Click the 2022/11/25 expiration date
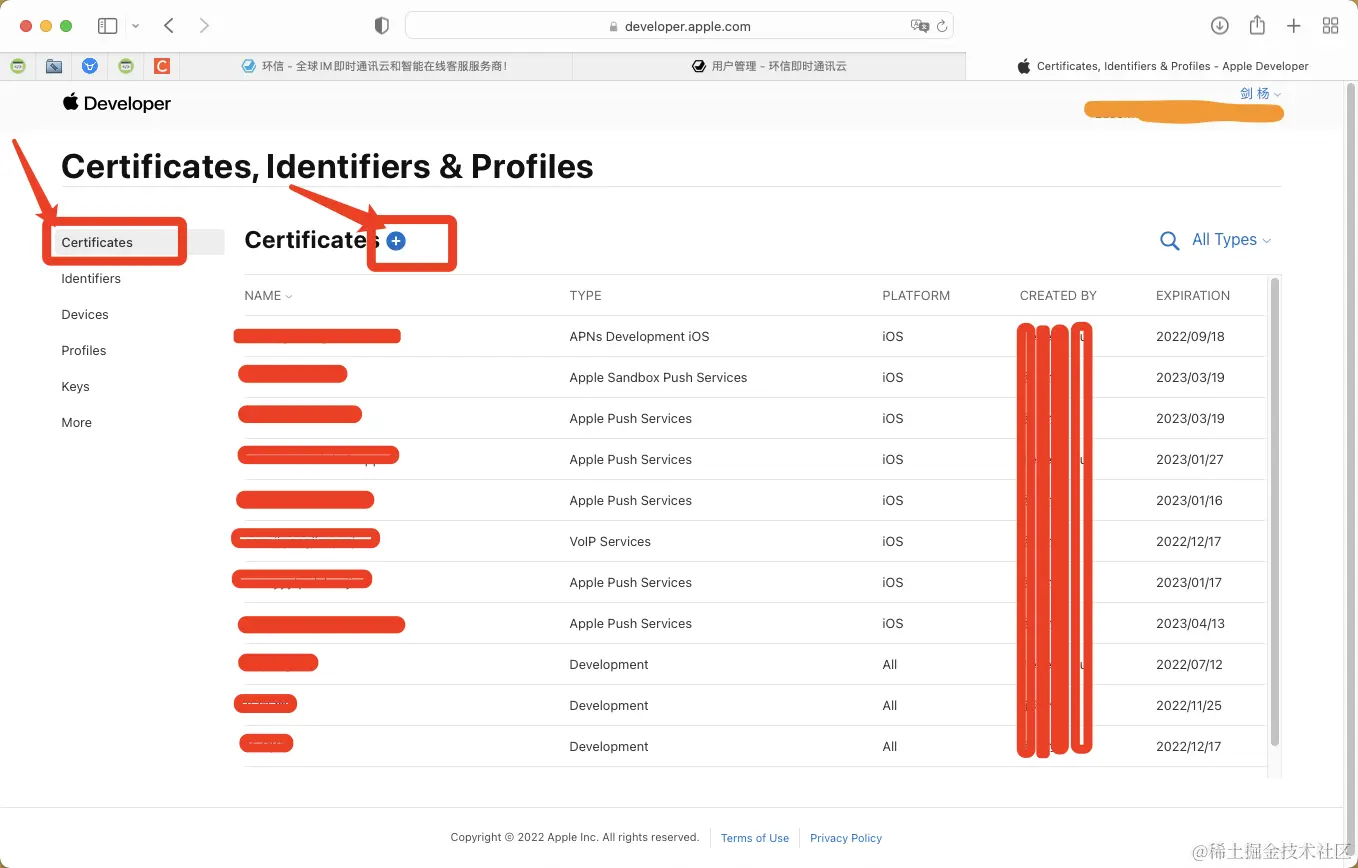The height and width of the screenshot is (868, 1358). (x=1189, y=705)
